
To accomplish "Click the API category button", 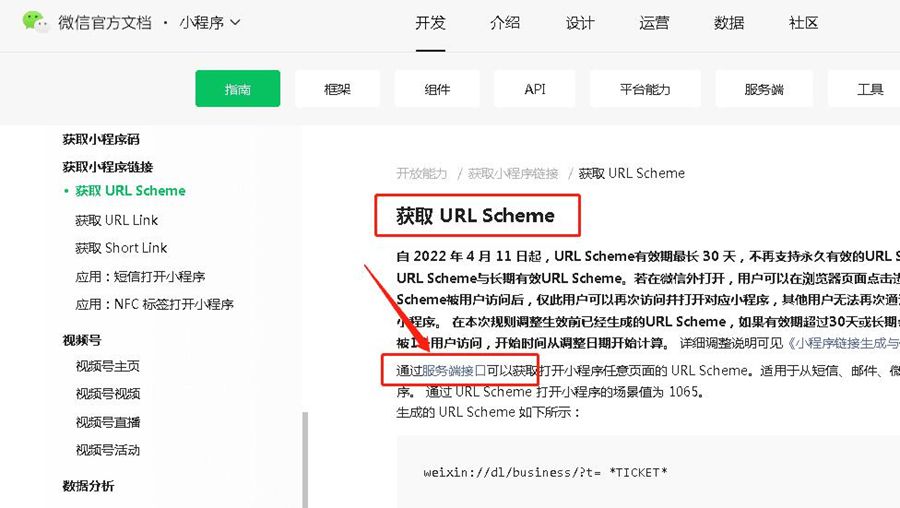I will tap(535, 89).
